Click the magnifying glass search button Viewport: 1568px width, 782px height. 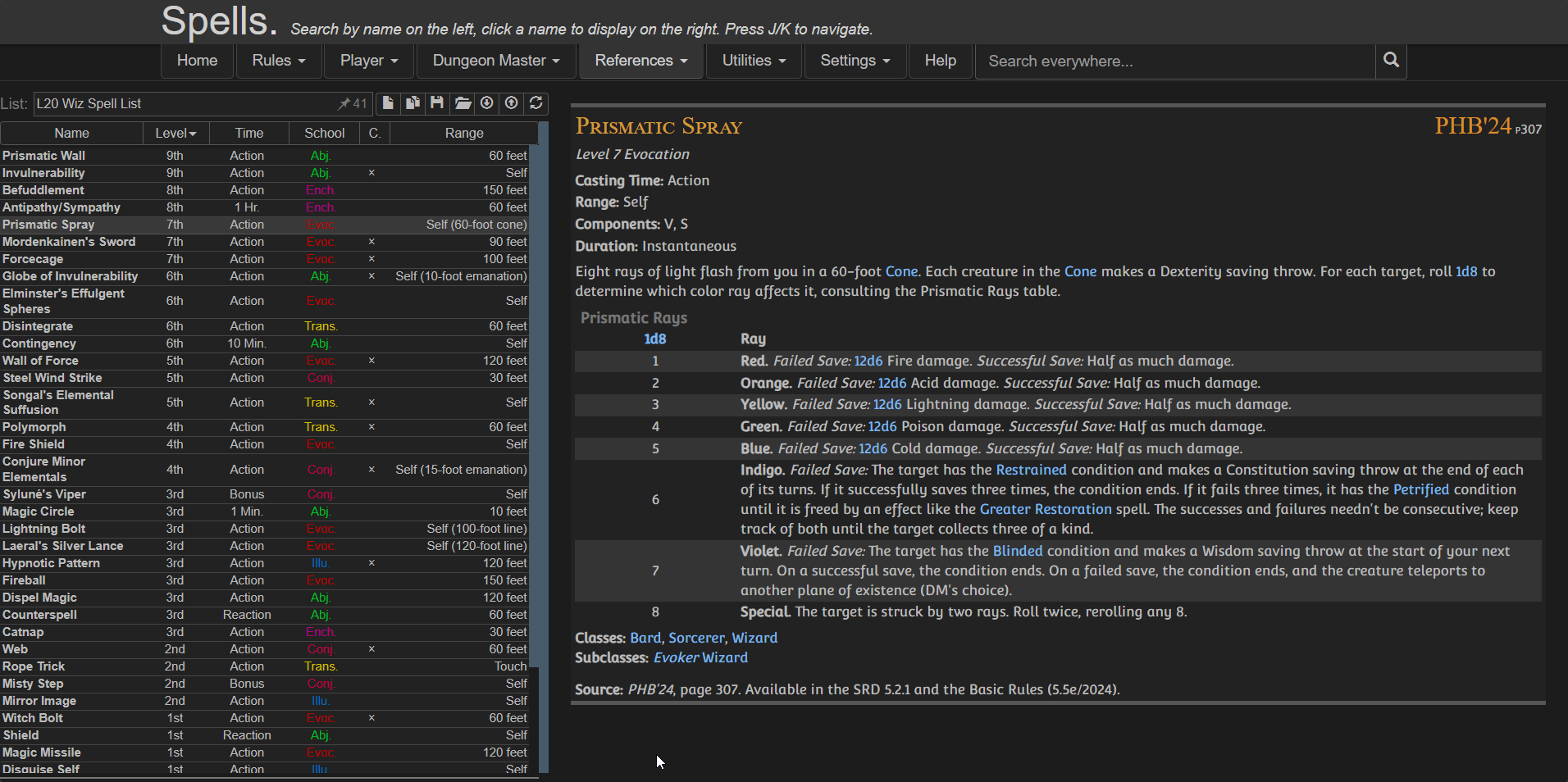point(1391,61)
